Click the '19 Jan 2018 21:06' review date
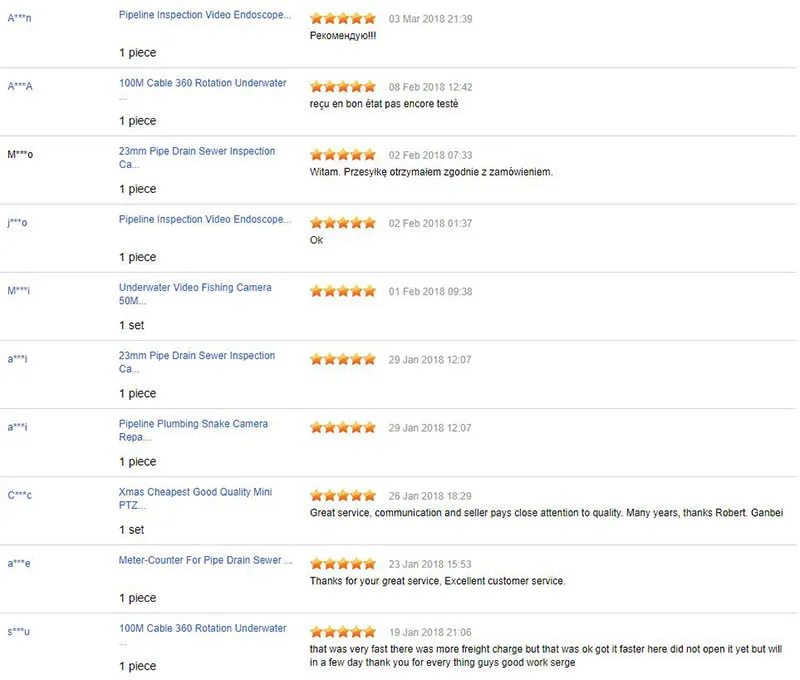 click(x=430, y=632)
